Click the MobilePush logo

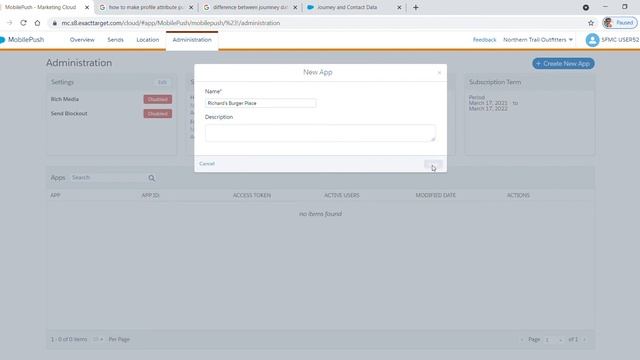22,40
